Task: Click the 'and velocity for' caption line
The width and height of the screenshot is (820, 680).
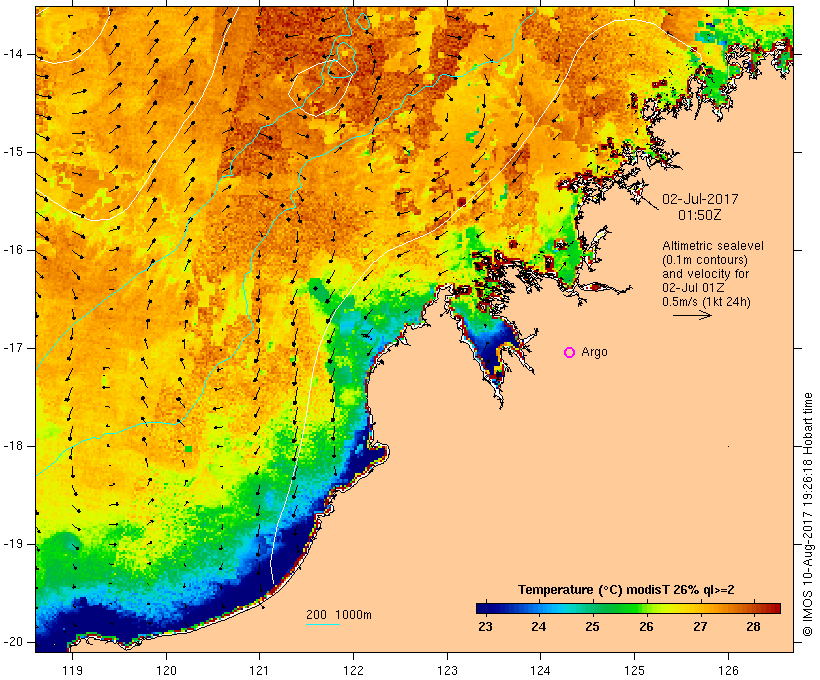Action: click(x=705, y=274)
